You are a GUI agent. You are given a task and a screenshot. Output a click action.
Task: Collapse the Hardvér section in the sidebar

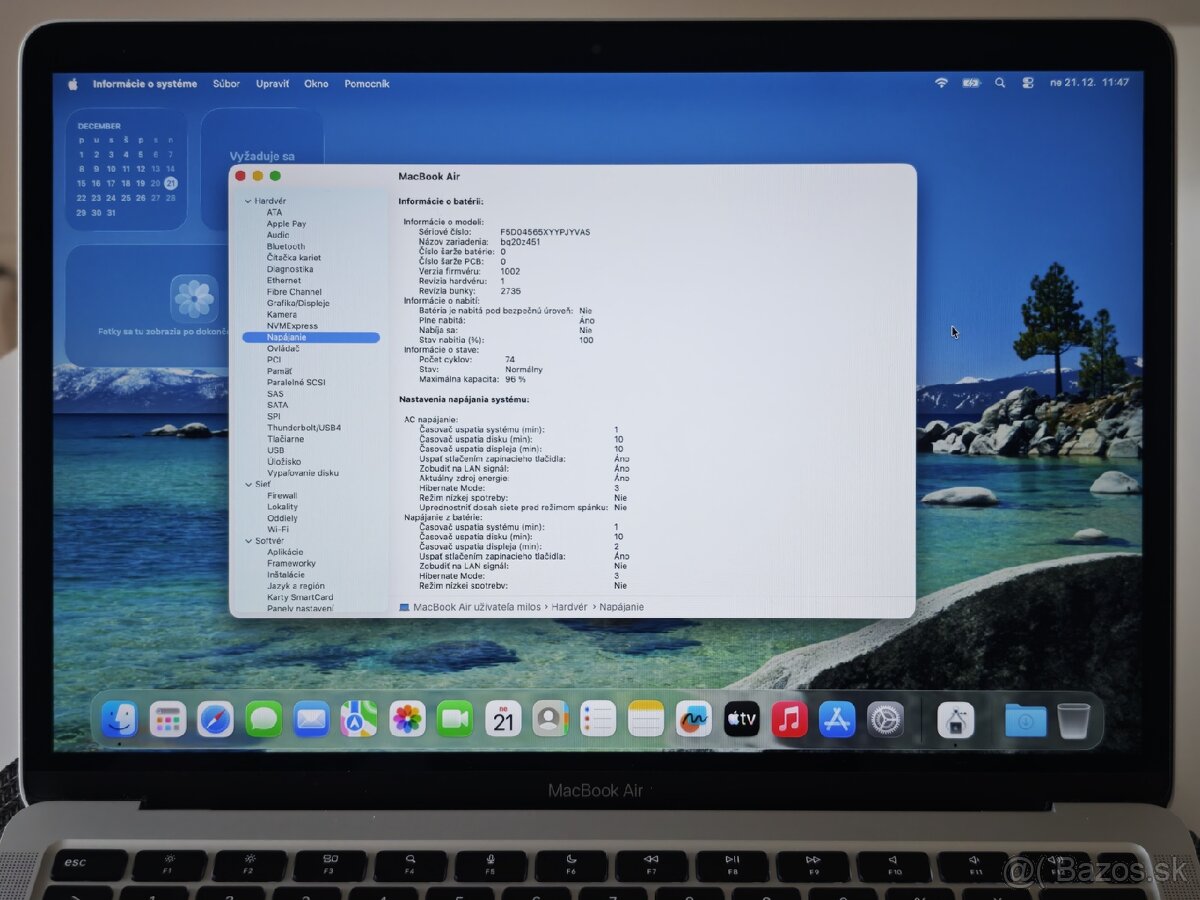[247, 200]
